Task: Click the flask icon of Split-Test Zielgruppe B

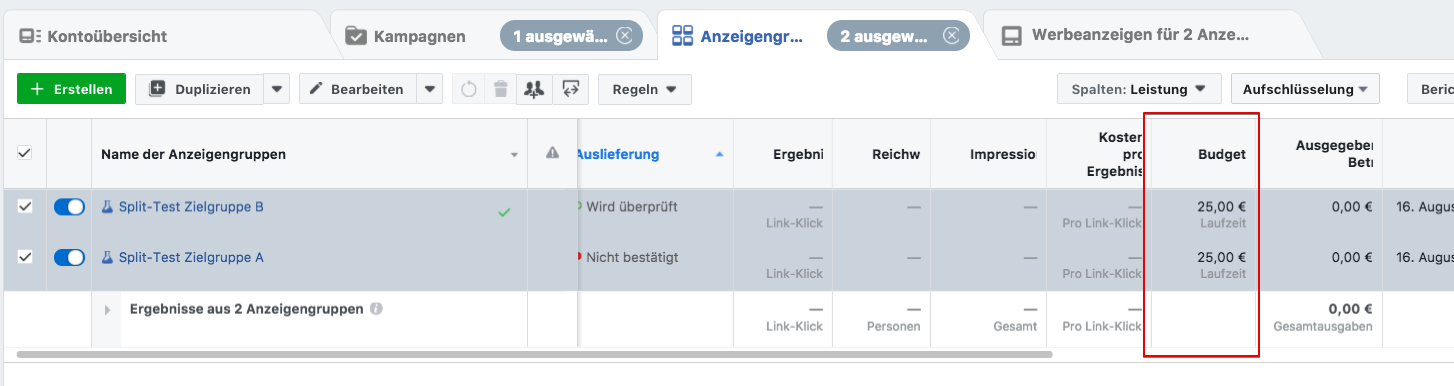Action: pyautogui.click(x=108, y=207)
